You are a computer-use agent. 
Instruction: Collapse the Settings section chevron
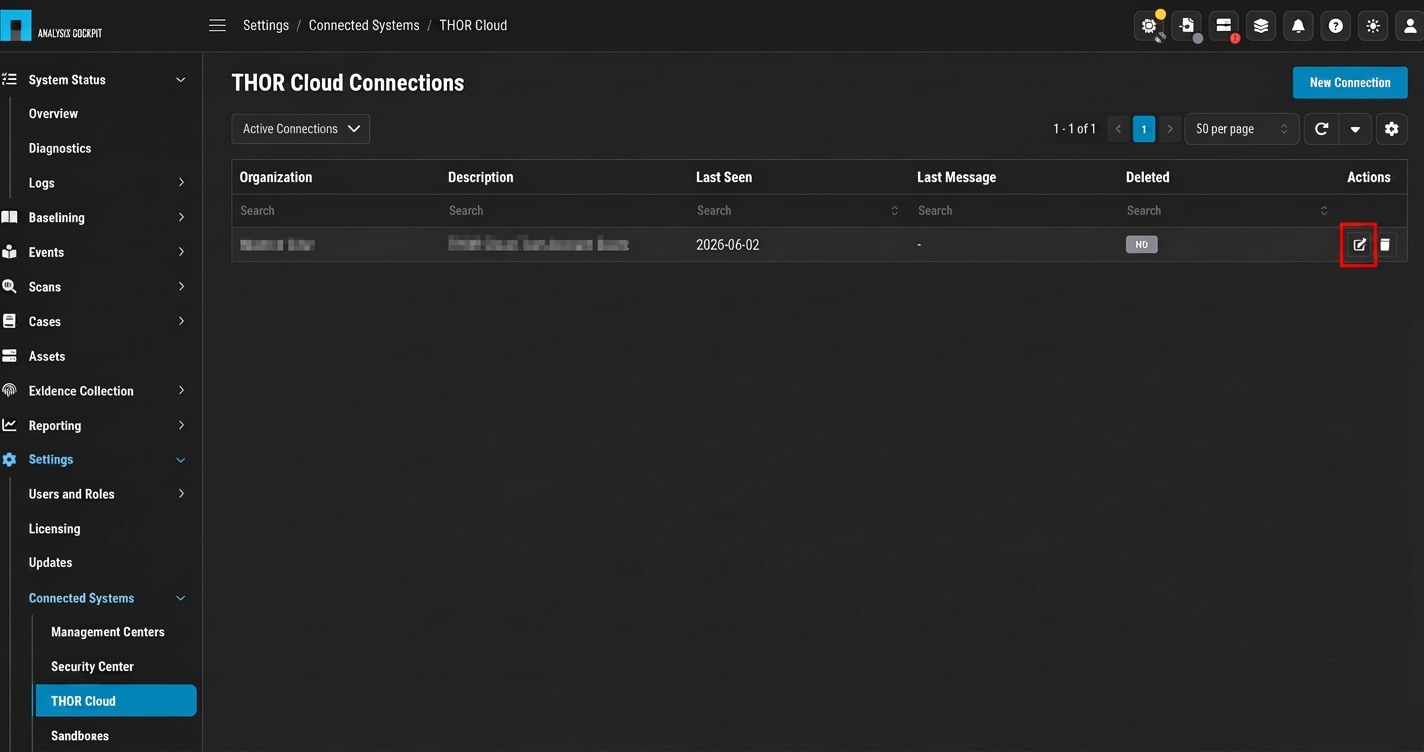[x=181, y=460]
